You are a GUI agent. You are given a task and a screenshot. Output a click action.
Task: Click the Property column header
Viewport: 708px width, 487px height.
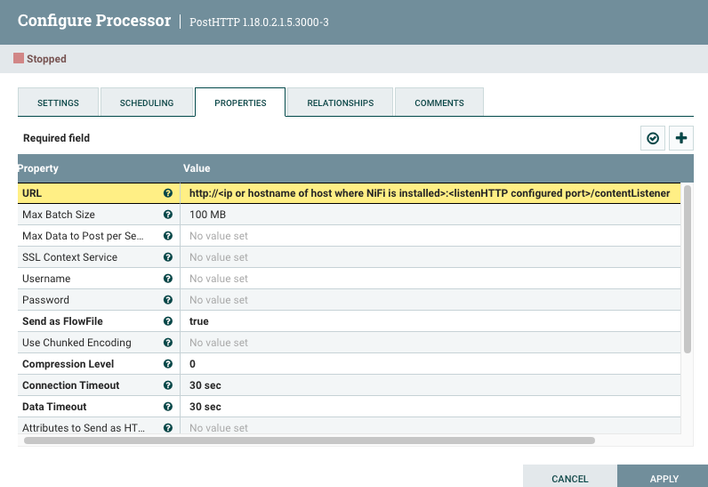[38, 168]
